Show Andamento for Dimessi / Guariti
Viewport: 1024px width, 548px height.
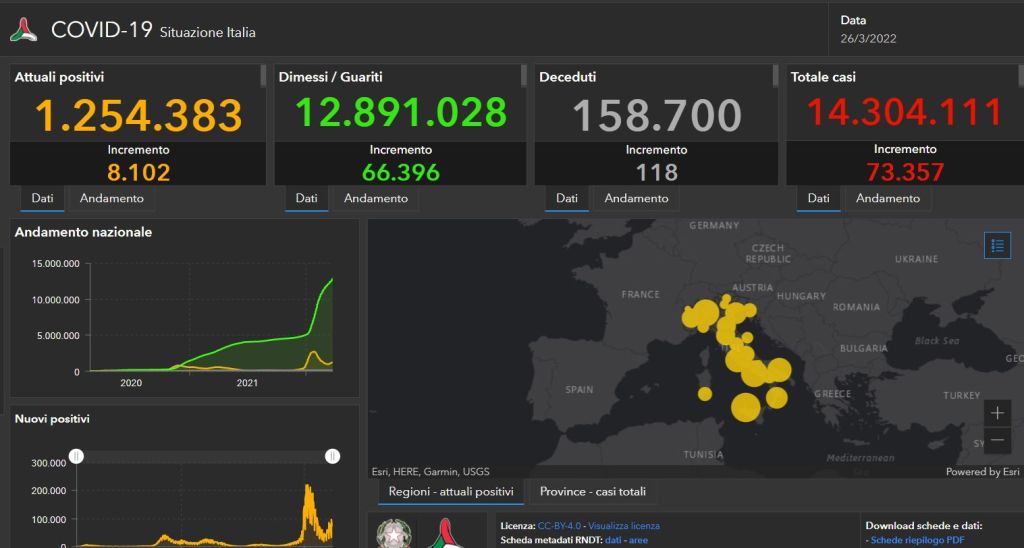(376, 198)
